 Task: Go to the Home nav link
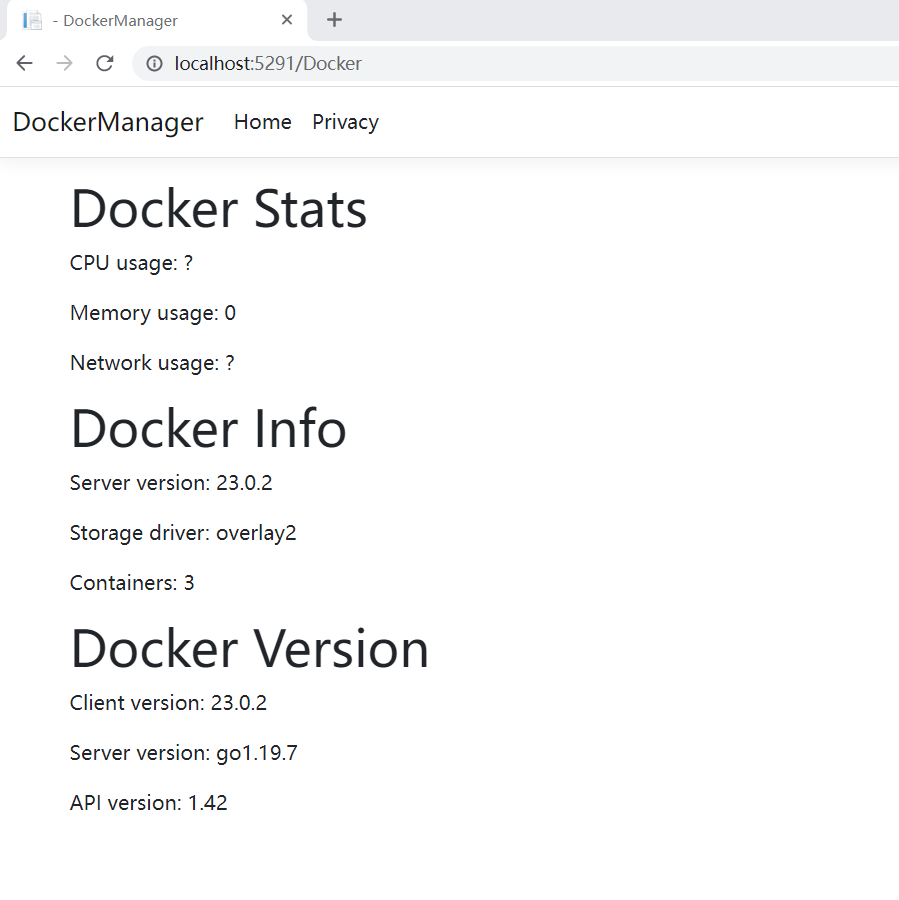tap(263, 122)
